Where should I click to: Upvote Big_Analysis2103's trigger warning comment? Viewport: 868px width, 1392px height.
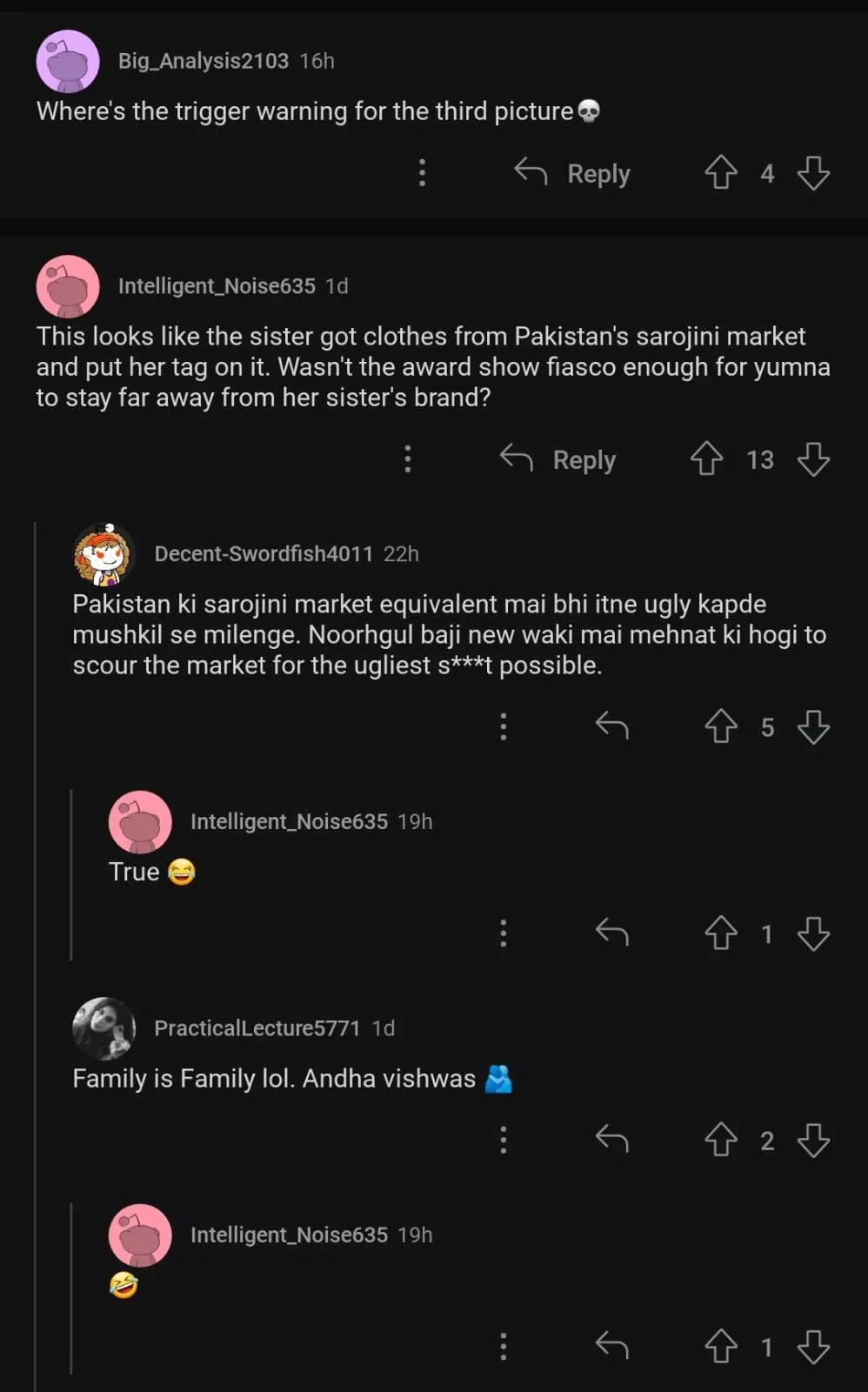point(720,172)
